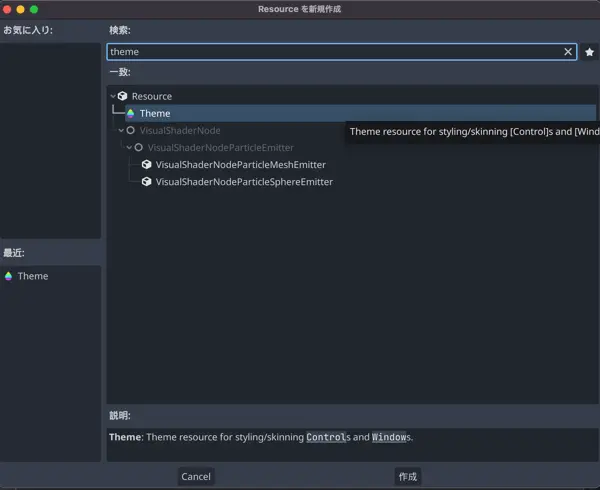Collapse the Resource tree node
Viewport: 600px width, 490px height.
coord(113,96)
